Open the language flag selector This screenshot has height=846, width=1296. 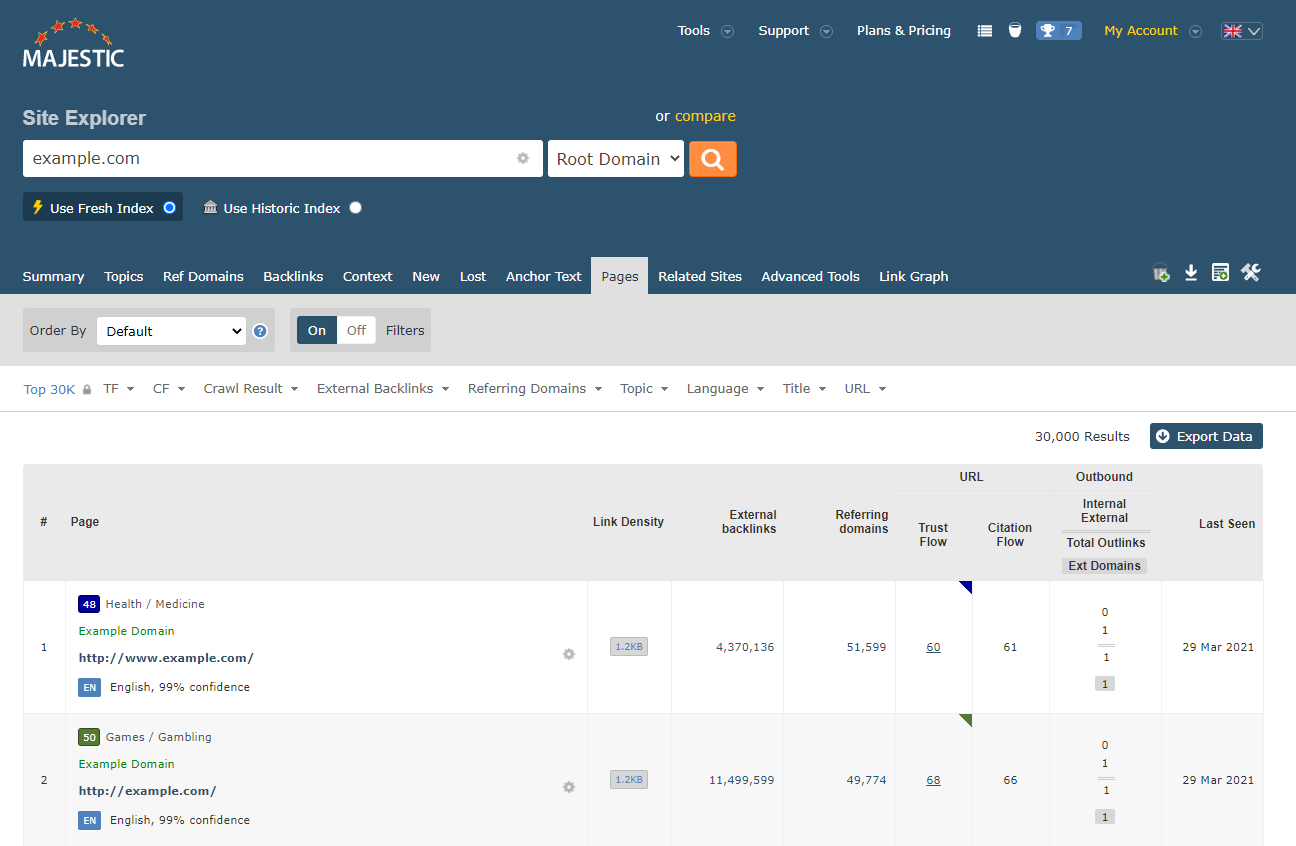point(1241,31)
